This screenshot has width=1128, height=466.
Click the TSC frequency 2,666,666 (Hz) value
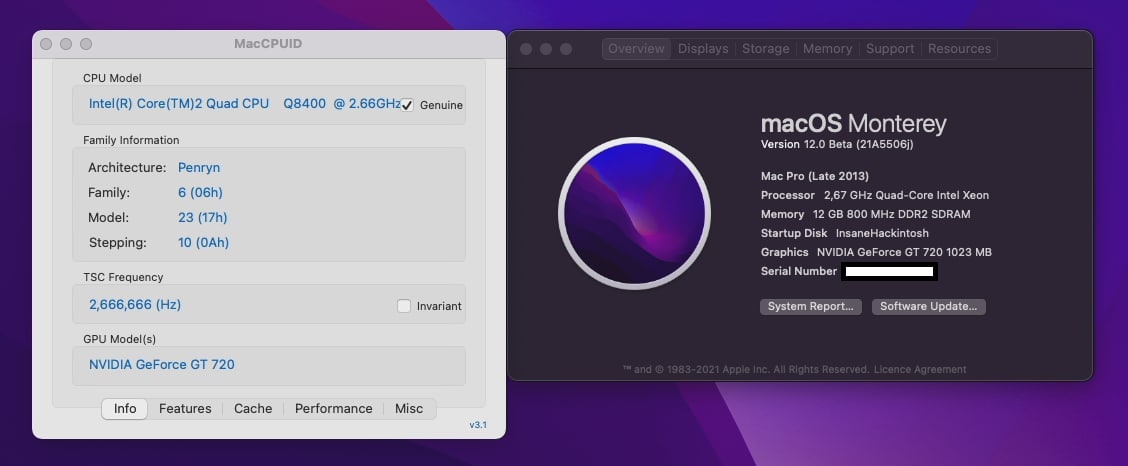click(x=135, y=304)
